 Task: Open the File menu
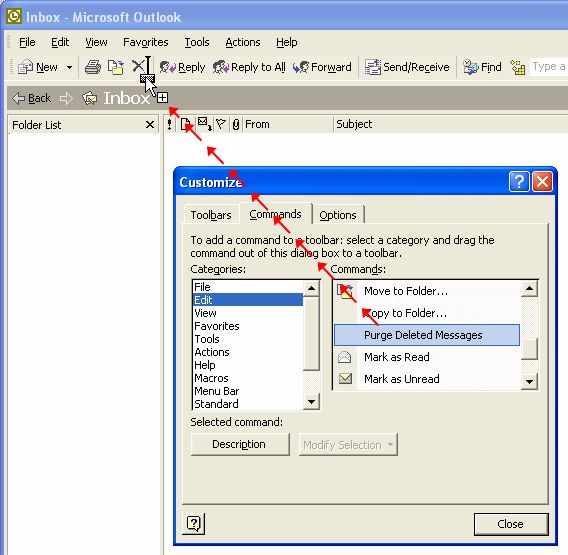click(x=27, y=42)
